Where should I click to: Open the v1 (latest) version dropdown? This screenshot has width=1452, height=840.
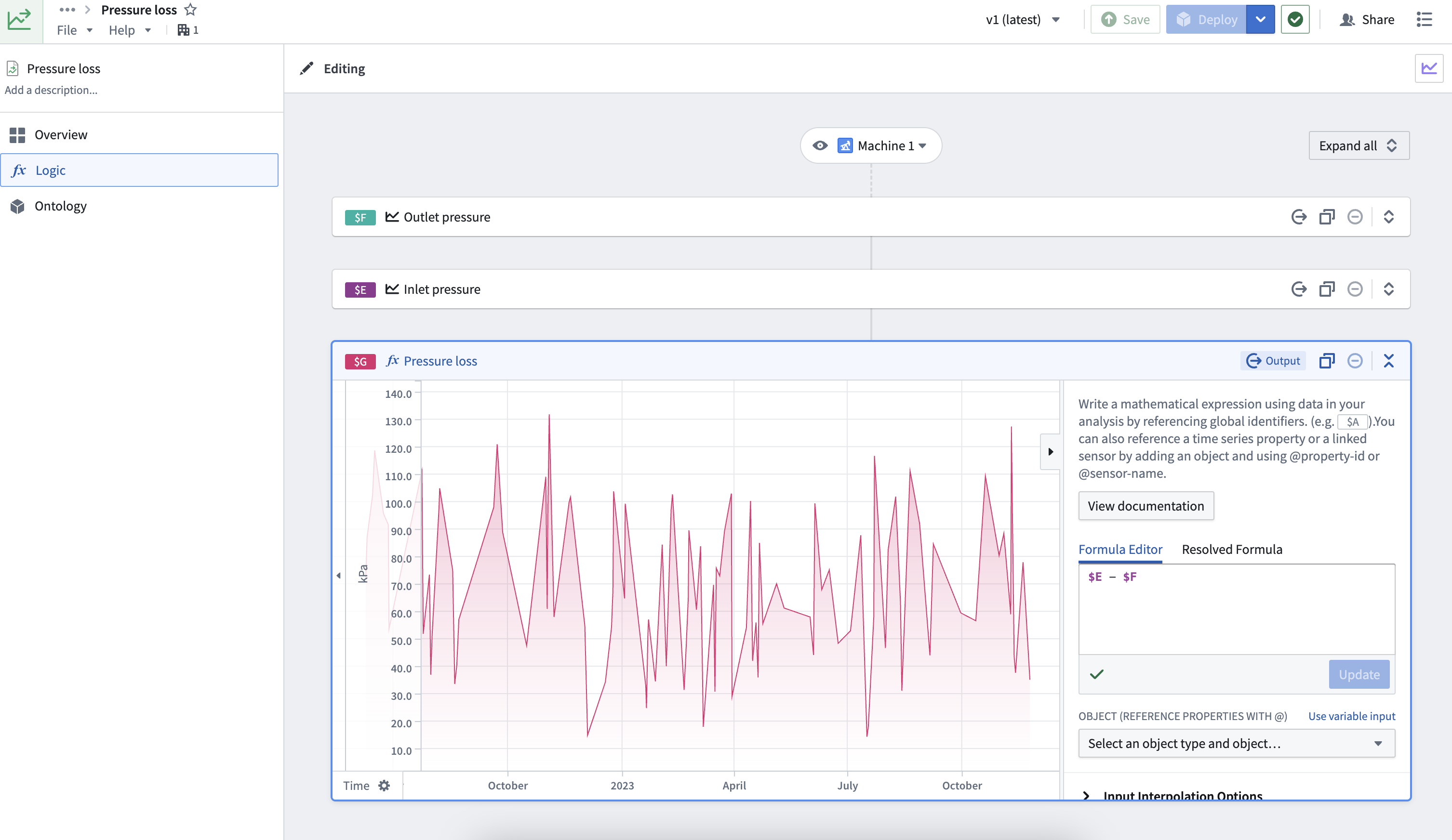[1023, 20]
